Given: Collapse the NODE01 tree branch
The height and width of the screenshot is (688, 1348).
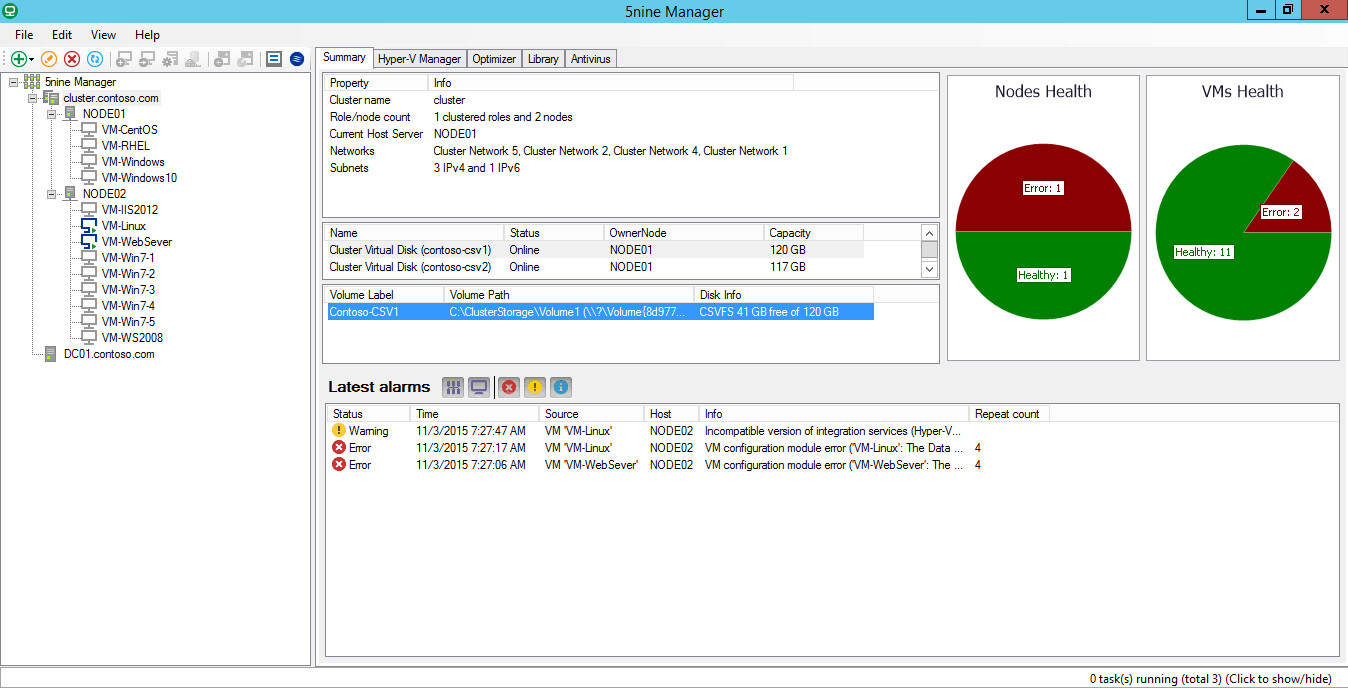Looking at the screenshot, I should point(52,114).
